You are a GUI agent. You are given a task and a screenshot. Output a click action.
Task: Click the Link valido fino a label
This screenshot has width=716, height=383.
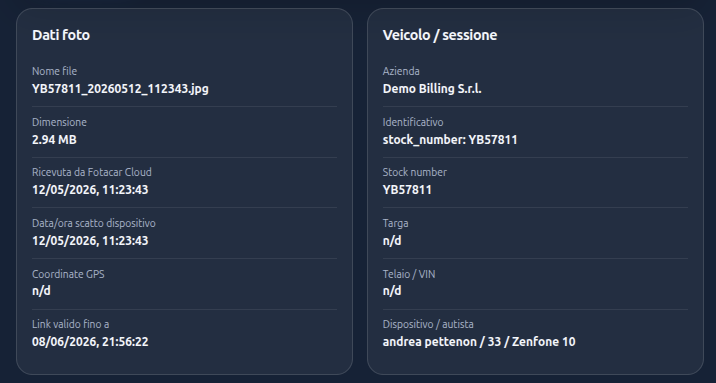pos(70,324)
